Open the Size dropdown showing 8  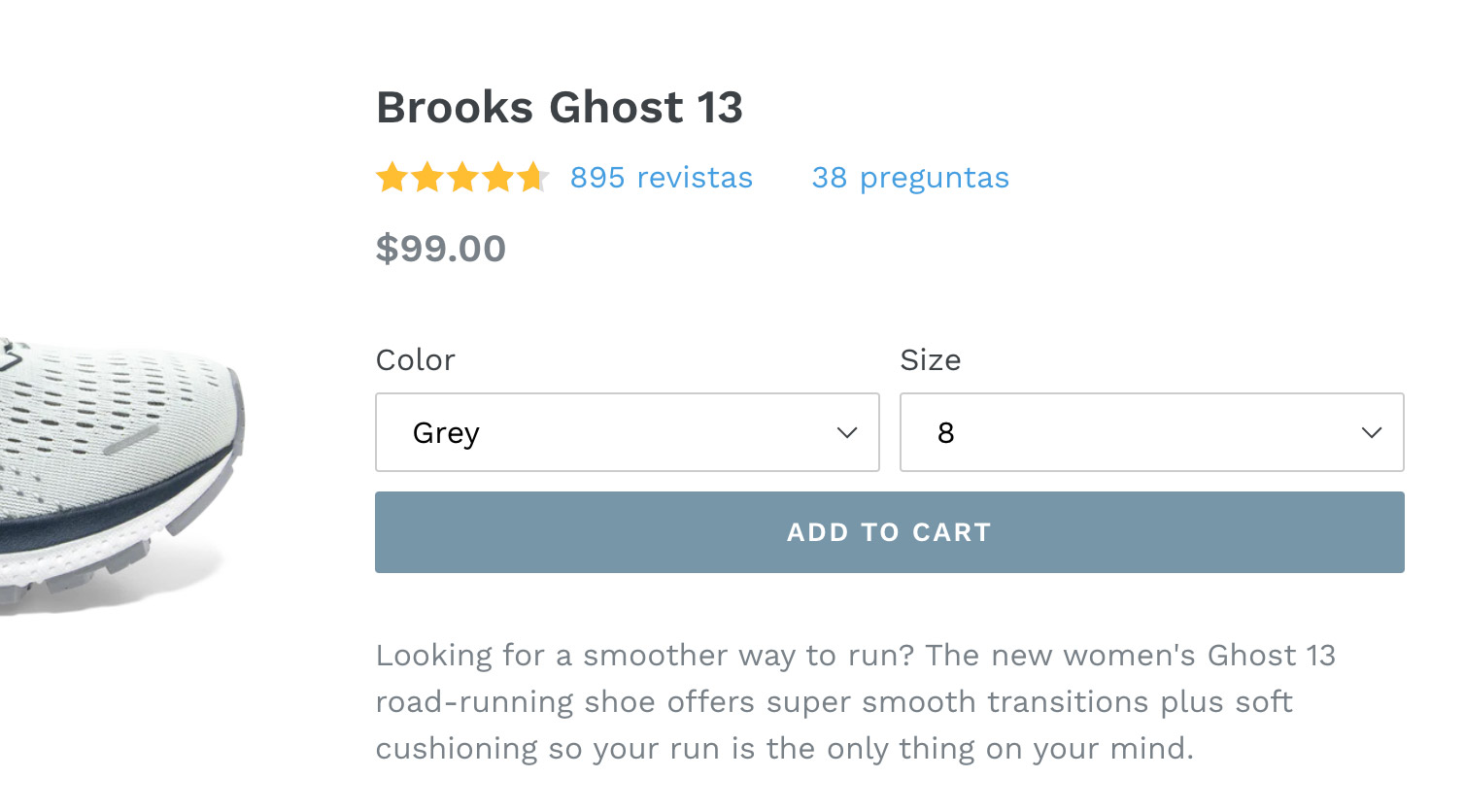pyautogui.click(x=1151, y=432)
